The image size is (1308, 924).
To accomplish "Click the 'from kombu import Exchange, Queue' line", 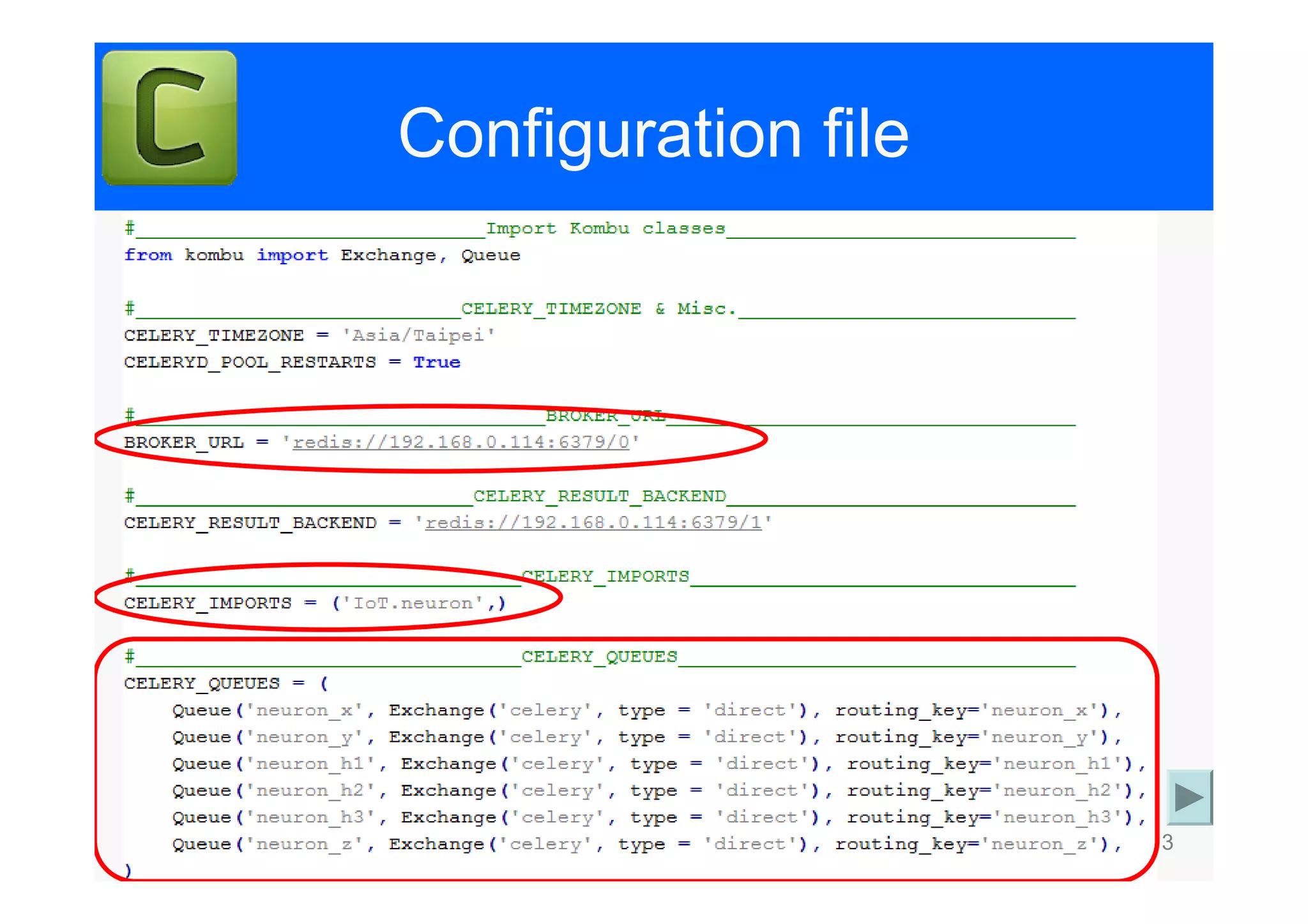I will coord(323,255).
